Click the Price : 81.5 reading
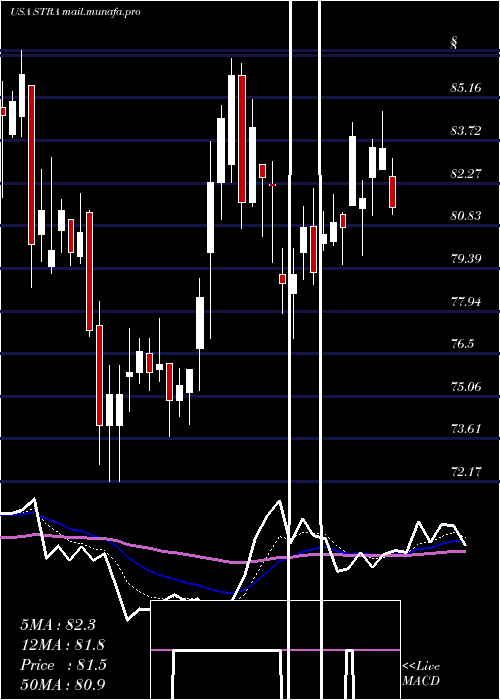 click(x=63, y=665)
